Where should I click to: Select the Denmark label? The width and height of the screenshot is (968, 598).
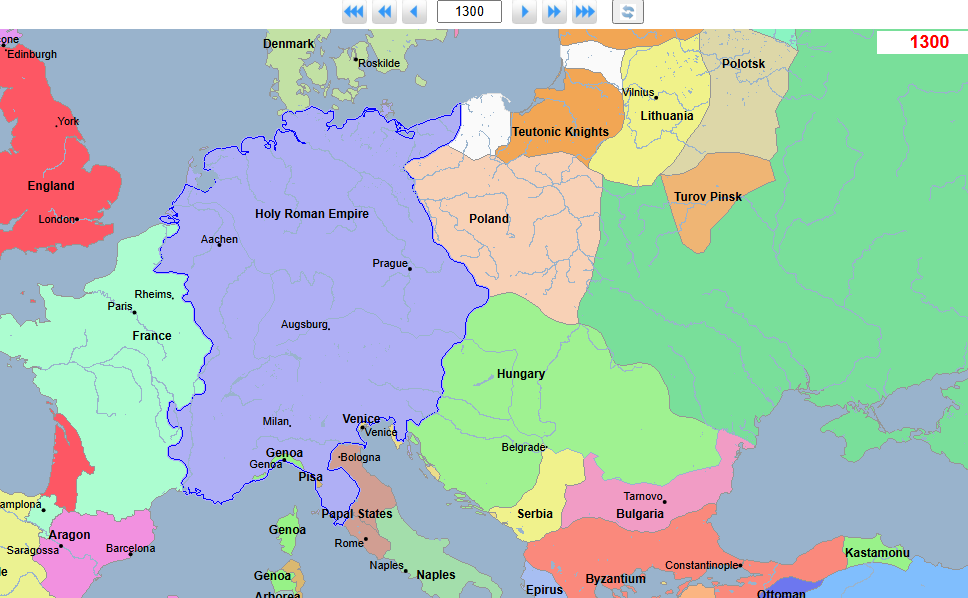(289, 44)
